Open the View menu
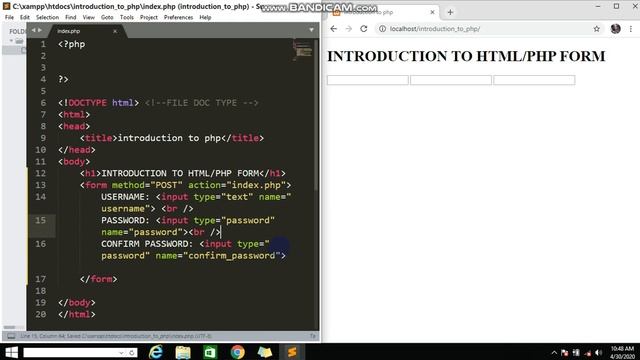 click(x=89, y=18)
